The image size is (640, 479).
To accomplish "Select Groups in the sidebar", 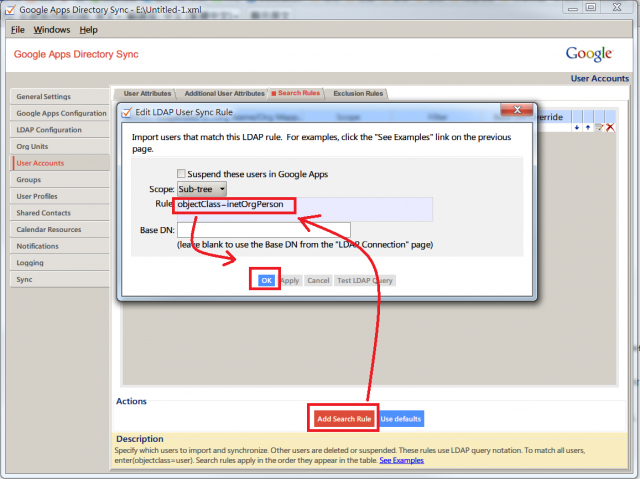I will pos(60,180).
